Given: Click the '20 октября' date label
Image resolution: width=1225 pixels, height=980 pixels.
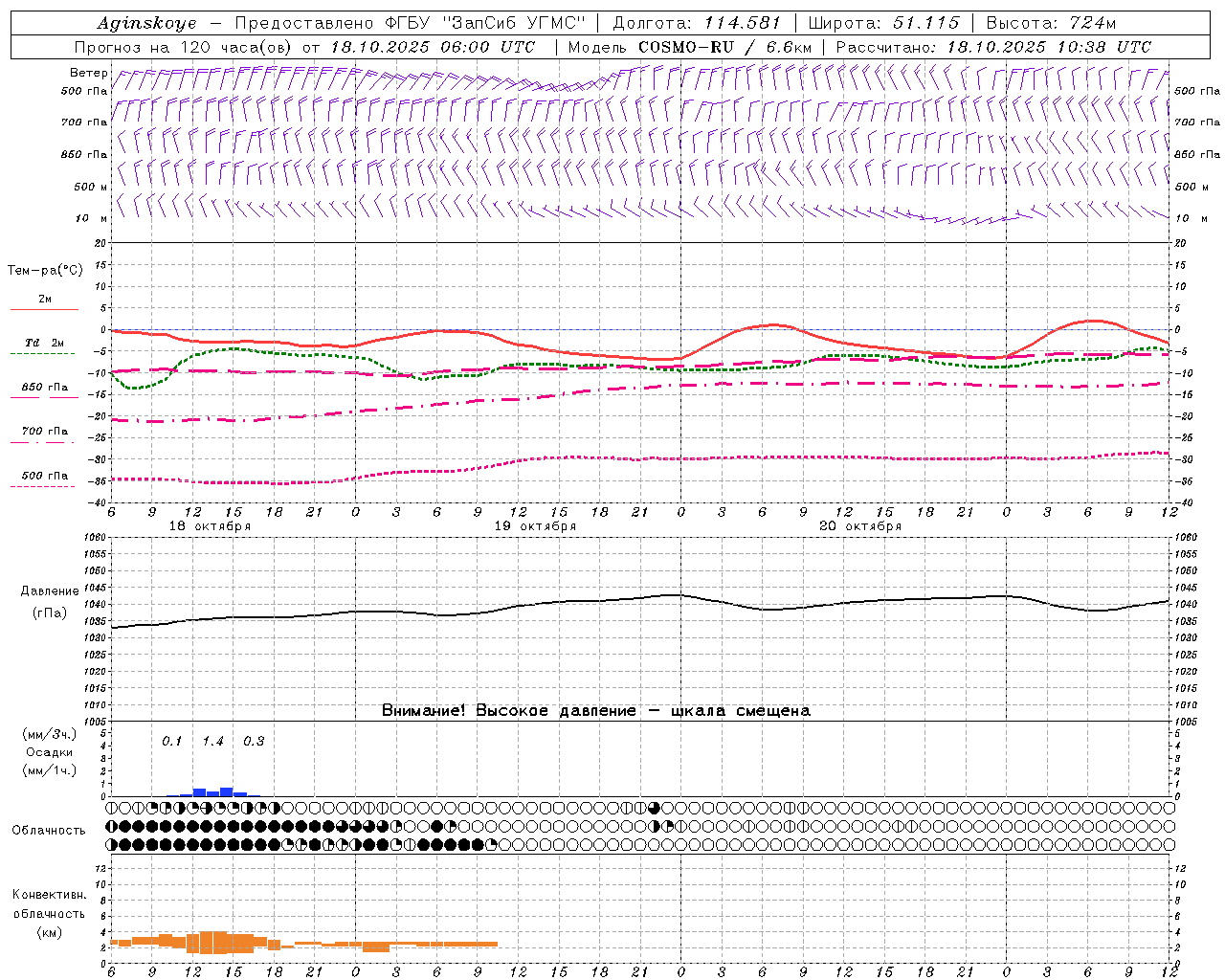Looking at the screenshot, I should coord(860,526).
